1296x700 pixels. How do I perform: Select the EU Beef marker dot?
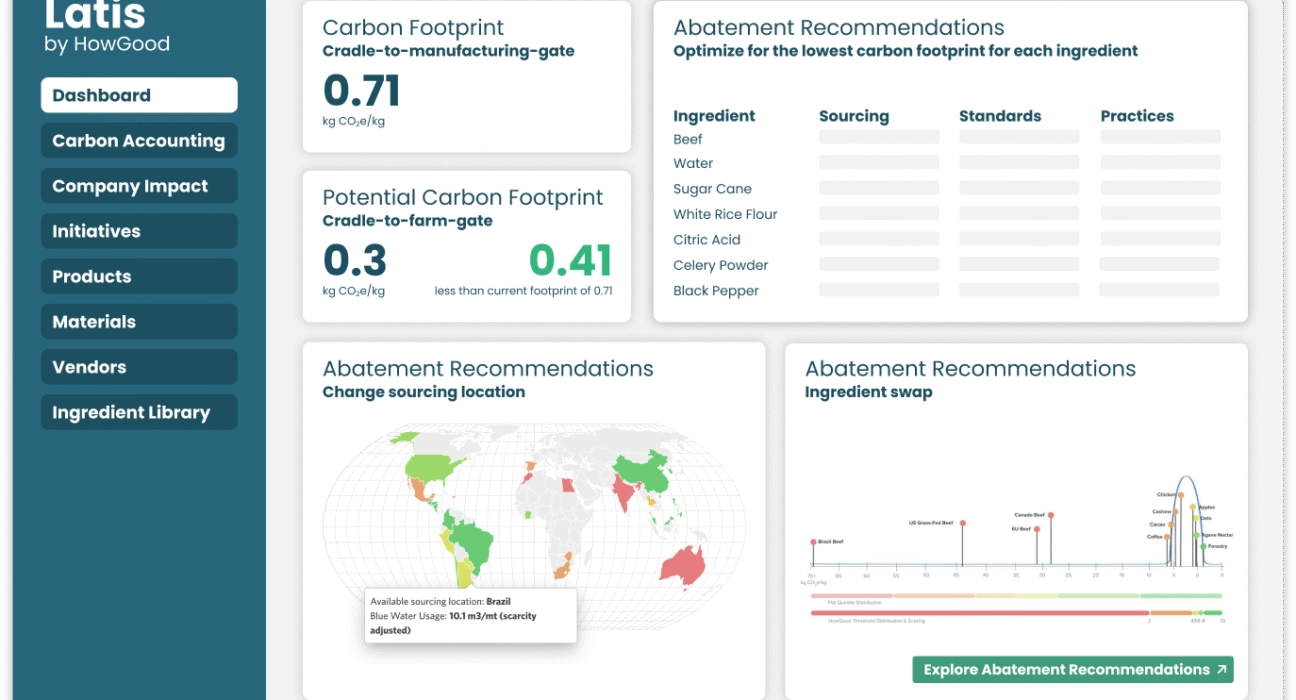tap(1037, 529)
